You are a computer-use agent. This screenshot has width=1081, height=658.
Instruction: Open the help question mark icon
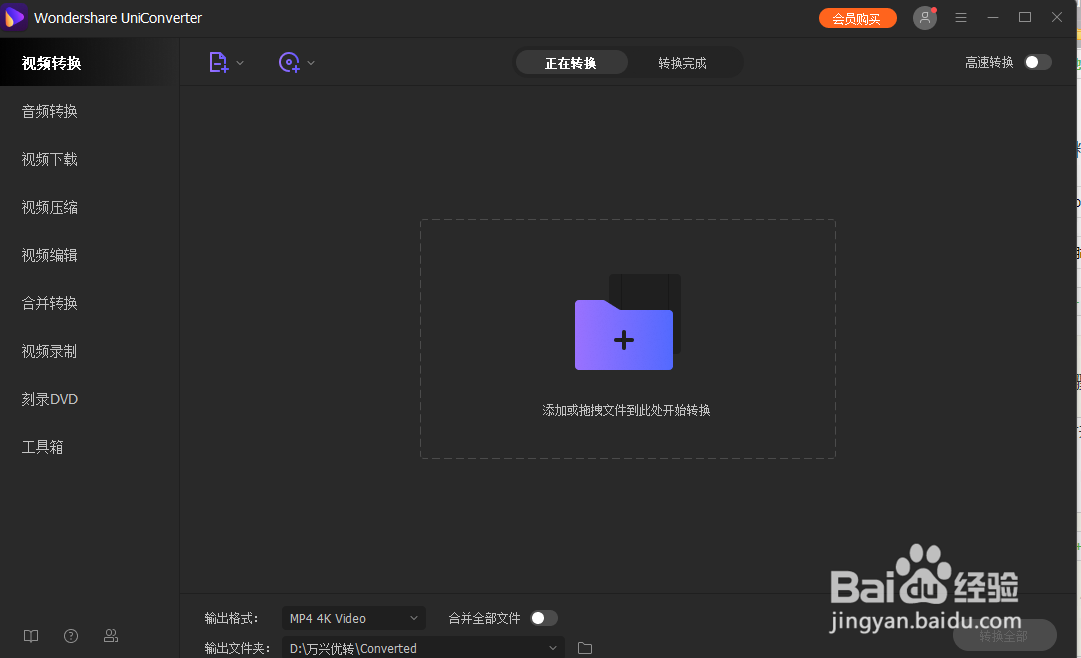(x=70, y=636)
